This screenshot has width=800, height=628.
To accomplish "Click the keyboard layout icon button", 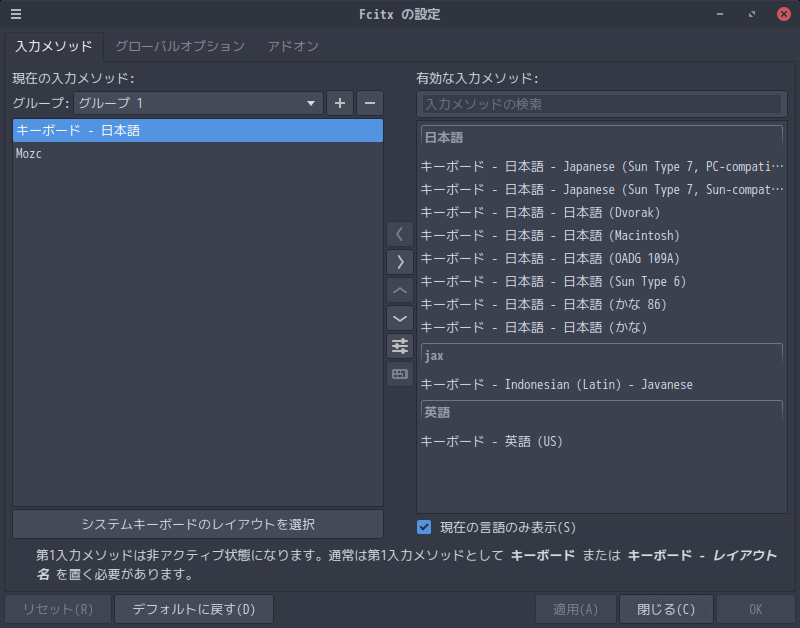I will (400, 374).
